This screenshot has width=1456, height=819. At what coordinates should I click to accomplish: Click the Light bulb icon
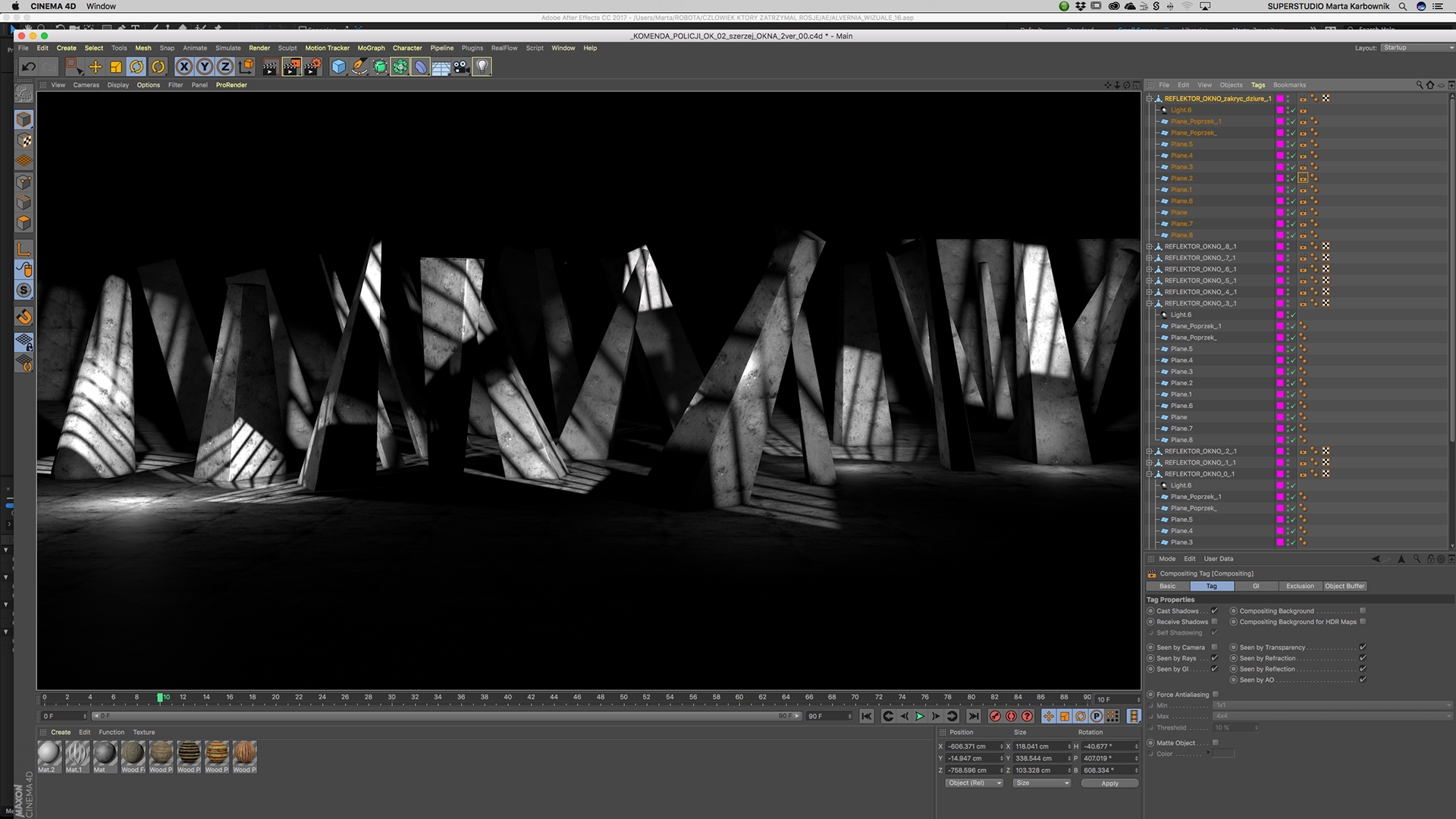[x=482, y=67]
